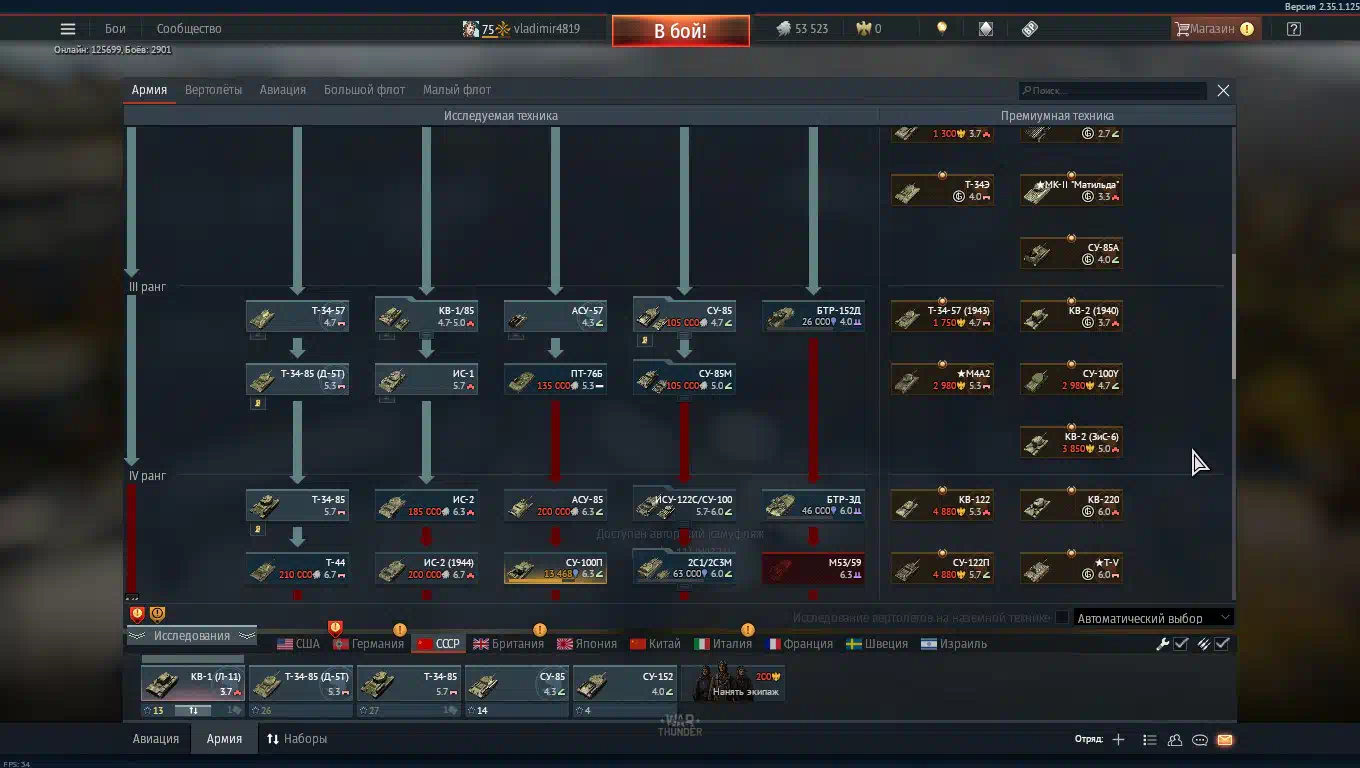Open the lightbulb hints icon
This screenshot has height=768, width=1360.
941,29
